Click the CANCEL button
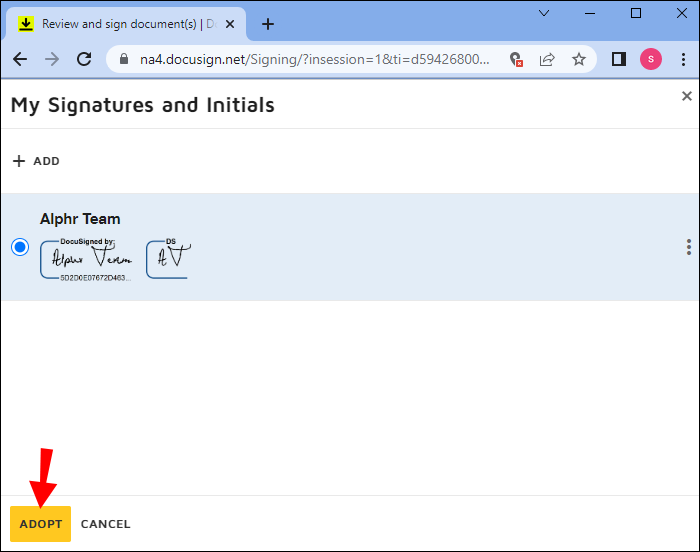700x552 pixels. tap(105, 524)
